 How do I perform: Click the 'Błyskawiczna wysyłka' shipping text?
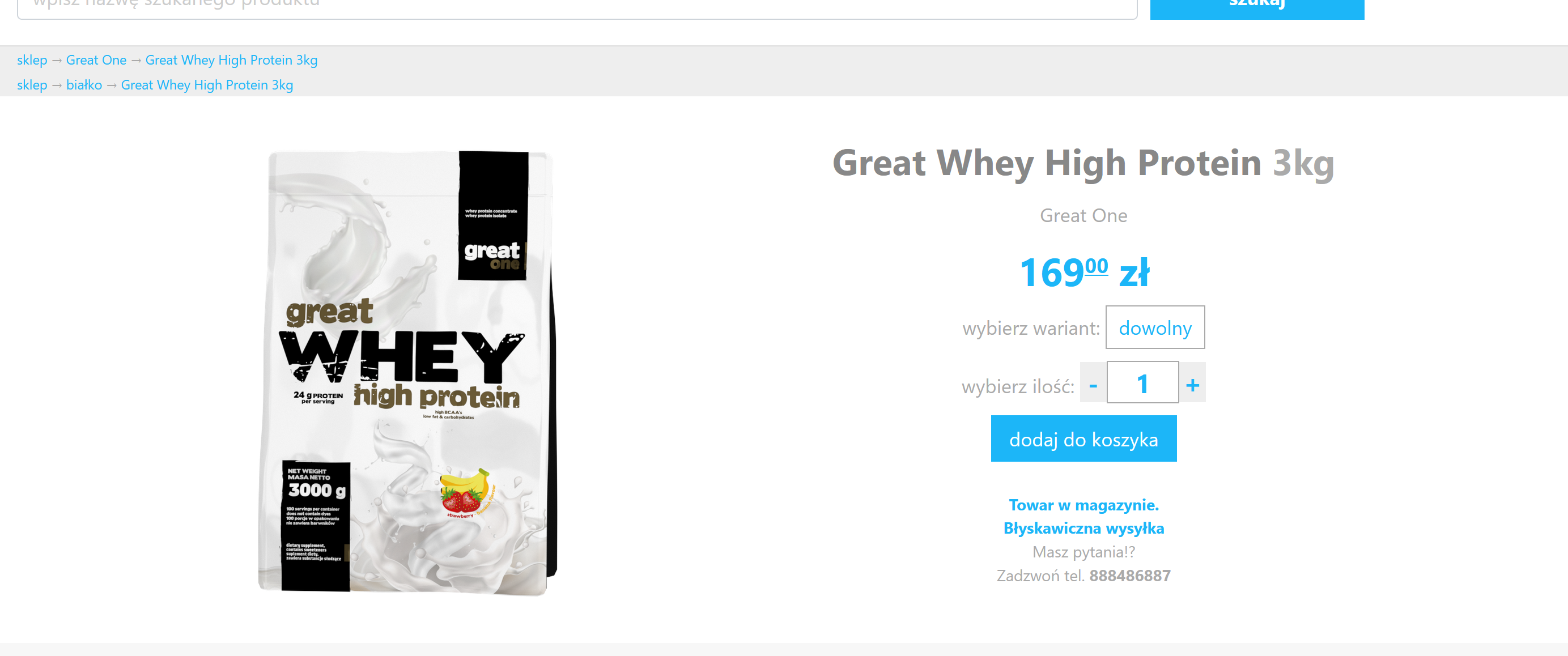click(1083, 528)
